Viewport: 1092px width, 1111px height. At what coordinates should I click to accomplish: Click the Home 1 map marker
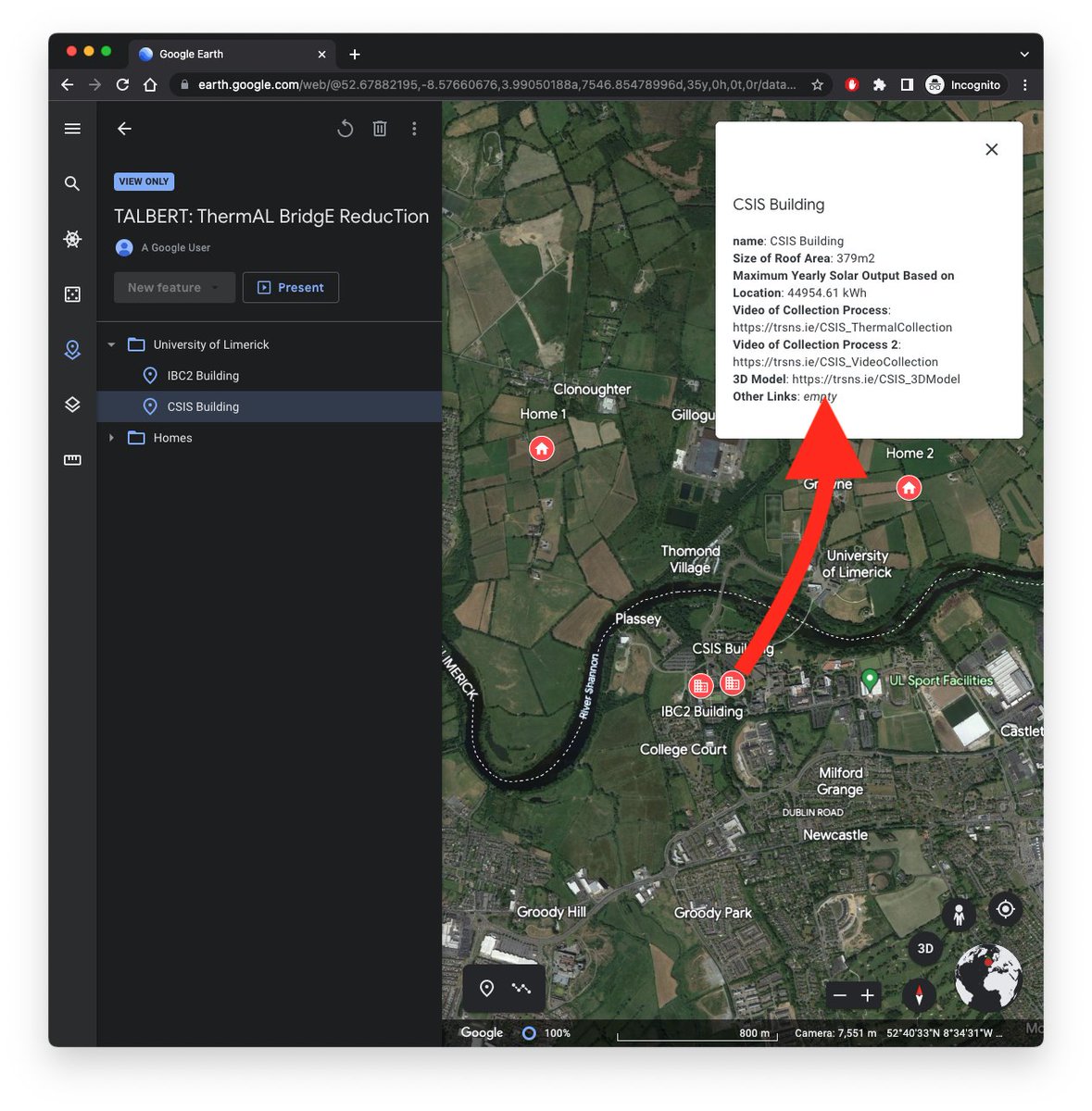coord(542,449)
